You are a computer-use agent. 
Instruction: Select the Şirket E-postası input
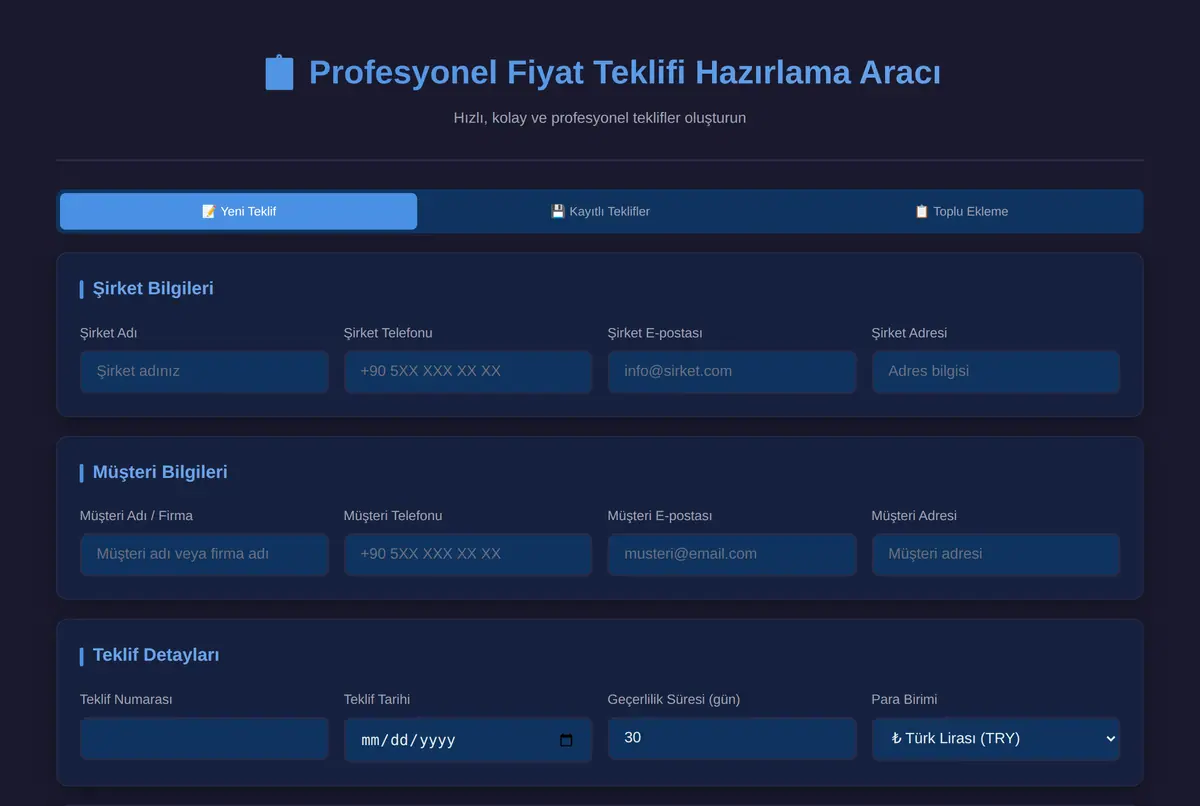732,371
